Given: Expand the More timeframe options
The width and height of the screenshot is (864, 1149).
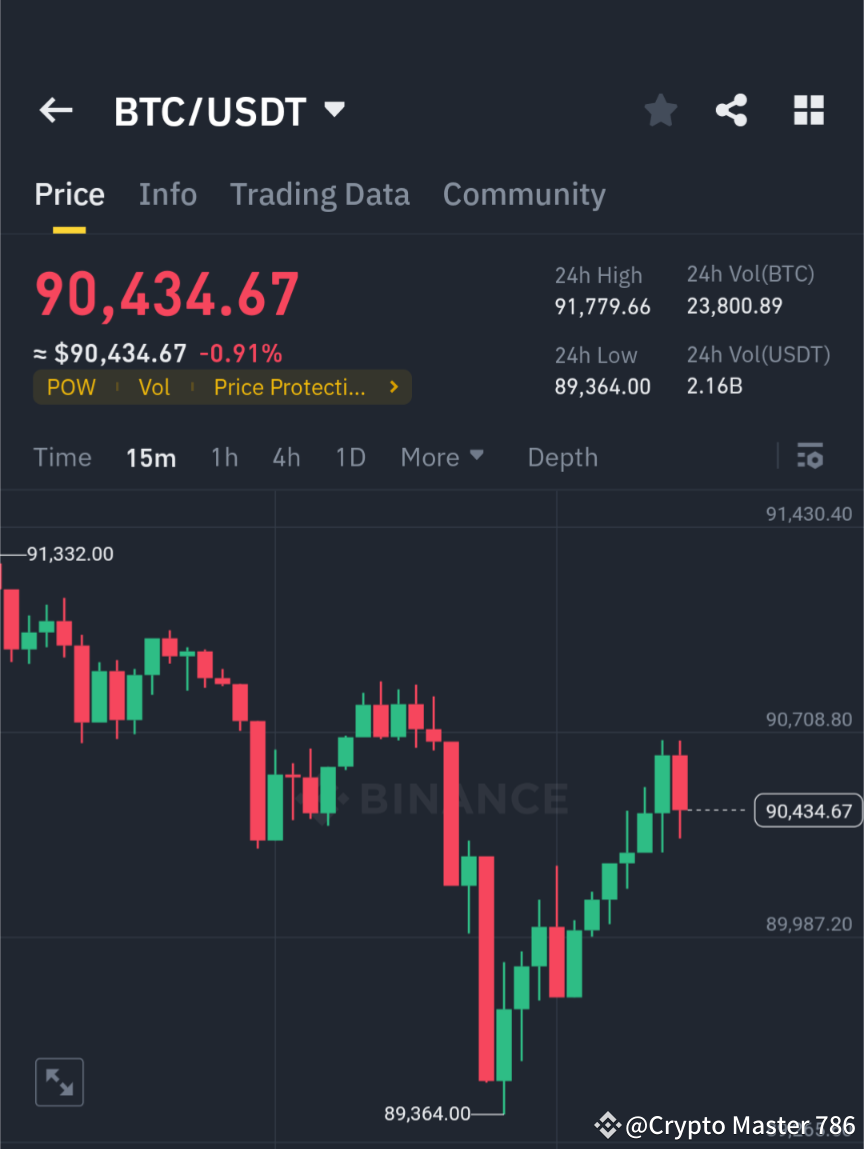Looking at the screenshot, I should pyautogui.click(x=442, y=457).
